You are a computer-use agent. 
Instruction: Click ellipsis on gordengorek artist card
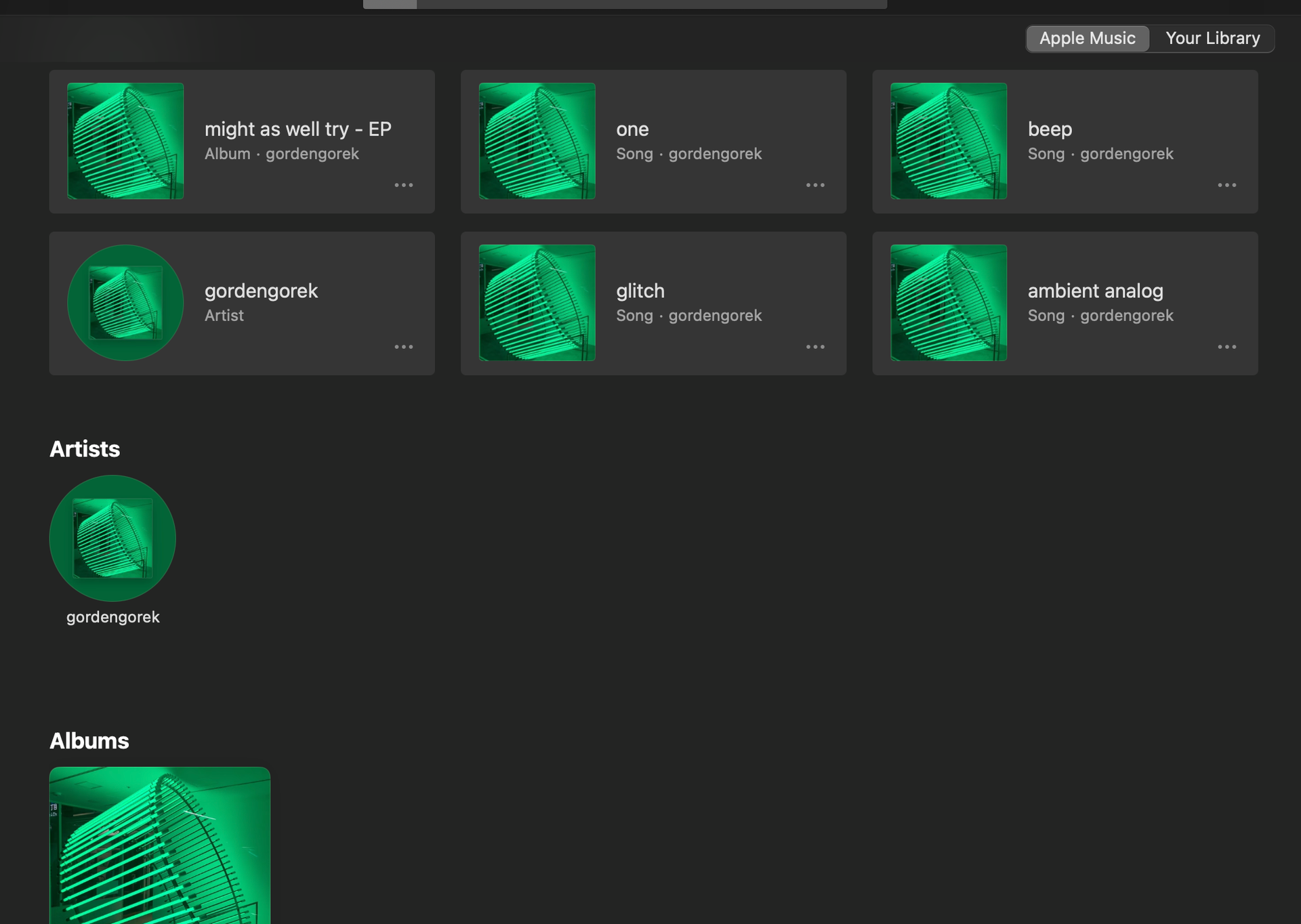tap(404, 347)
